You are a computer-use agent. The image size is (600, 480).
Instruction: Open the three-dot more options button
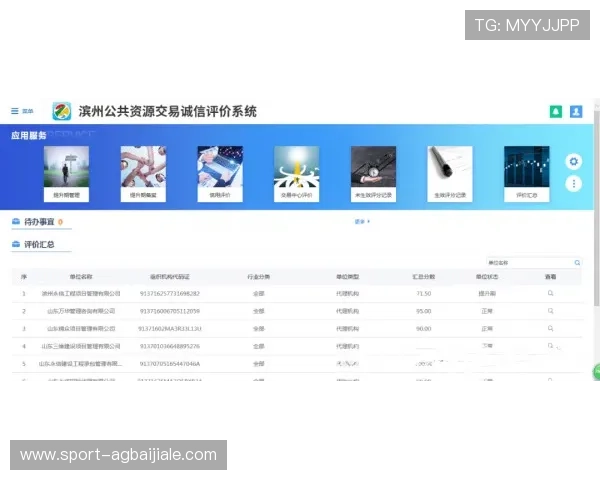573,184
